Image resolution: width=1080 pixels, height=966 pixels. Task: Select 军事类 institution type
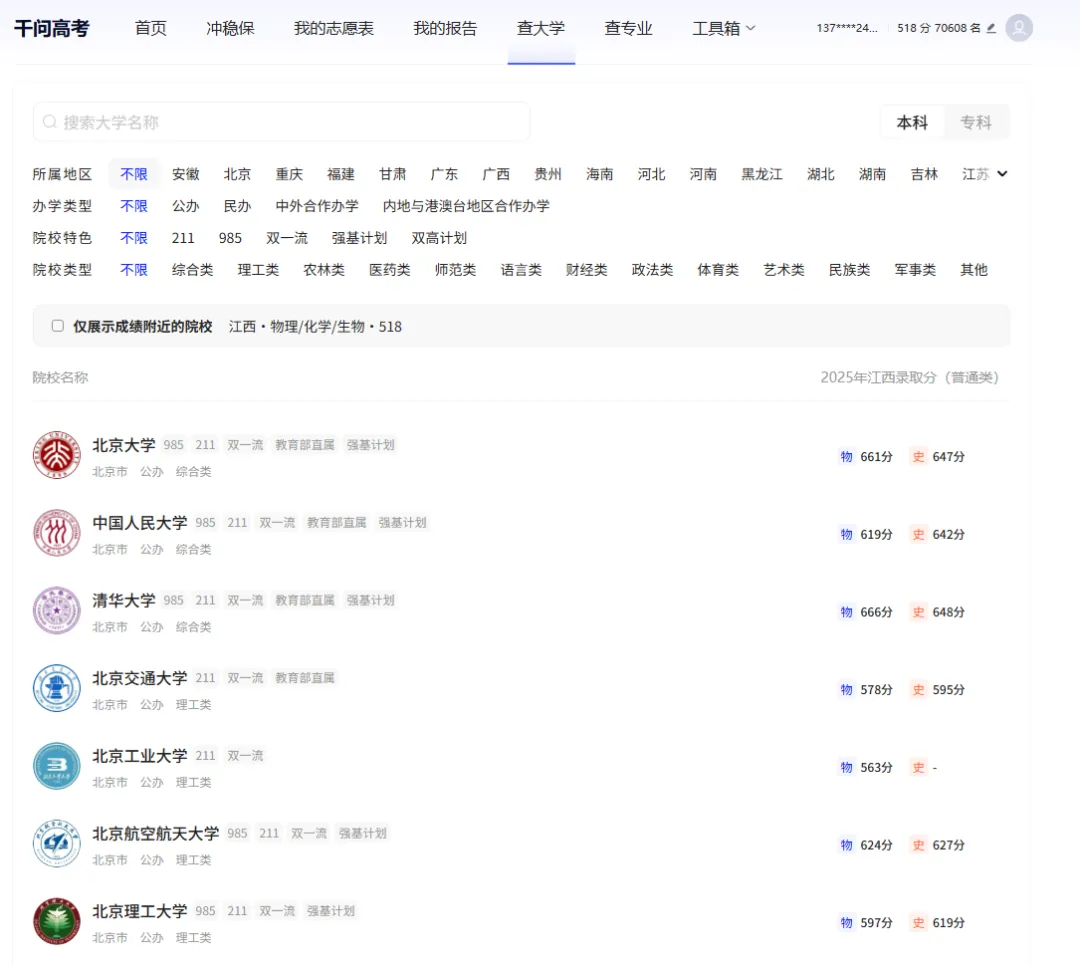[915, 269]
